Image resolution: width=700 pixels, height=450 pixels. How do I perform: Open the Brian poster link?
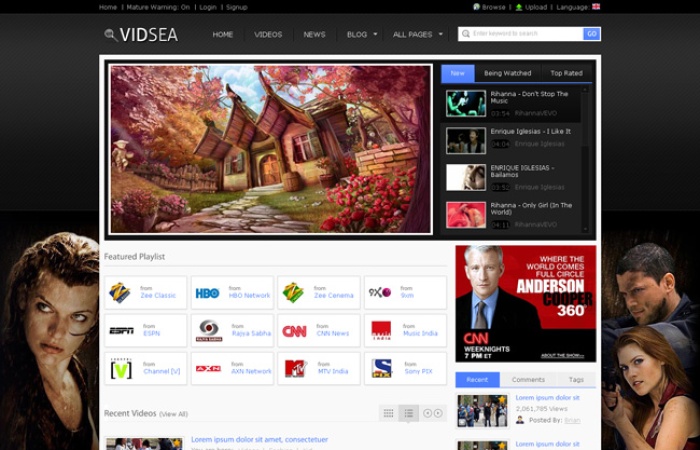(x=572, y=420)
